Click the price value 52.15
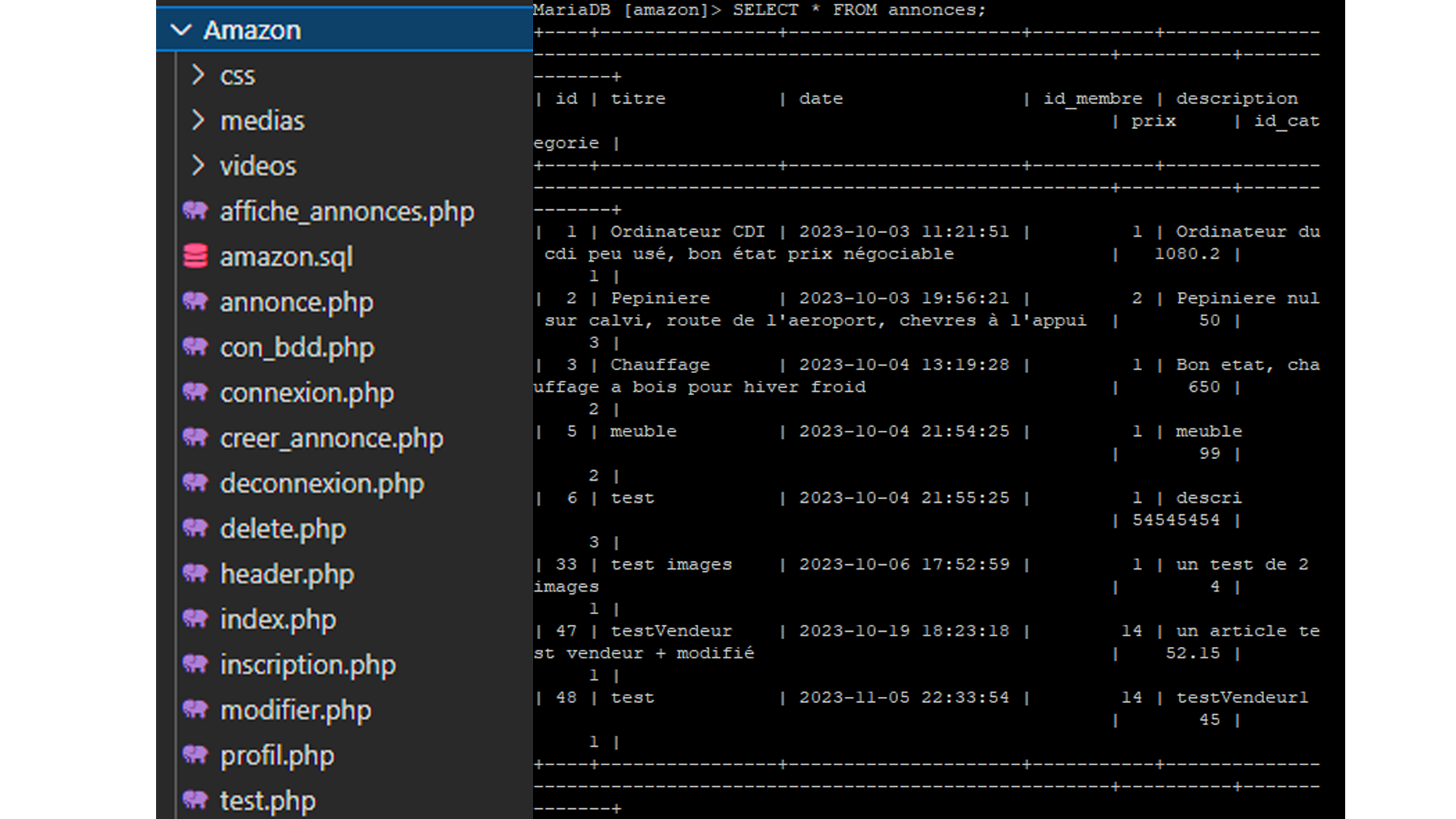Image resolution: width=1456 pixels, height=819 pixels. [x=1193, y=653]
